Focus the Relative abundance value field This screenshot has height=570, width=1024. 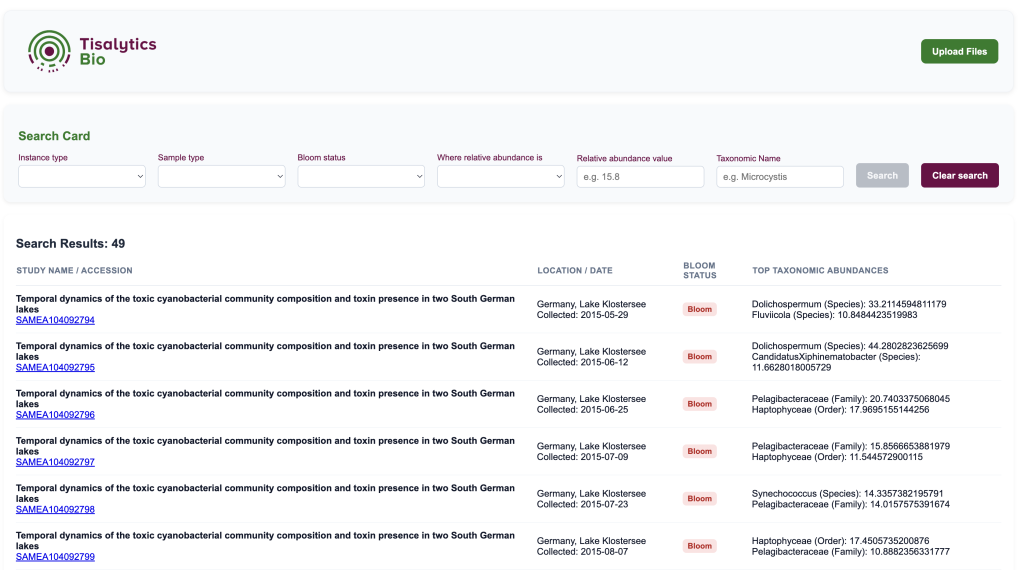(640, 176)
